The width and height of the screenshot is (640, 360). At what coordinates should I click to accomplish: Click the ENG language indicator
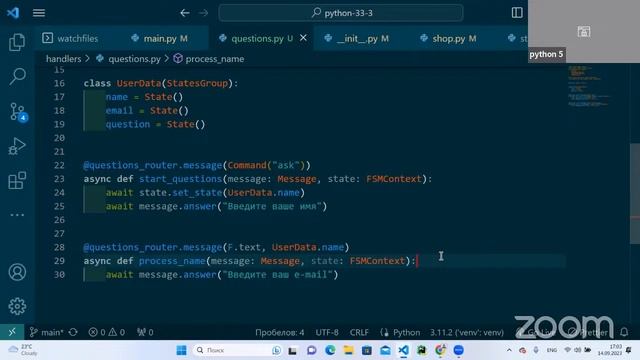coord(551,350)
